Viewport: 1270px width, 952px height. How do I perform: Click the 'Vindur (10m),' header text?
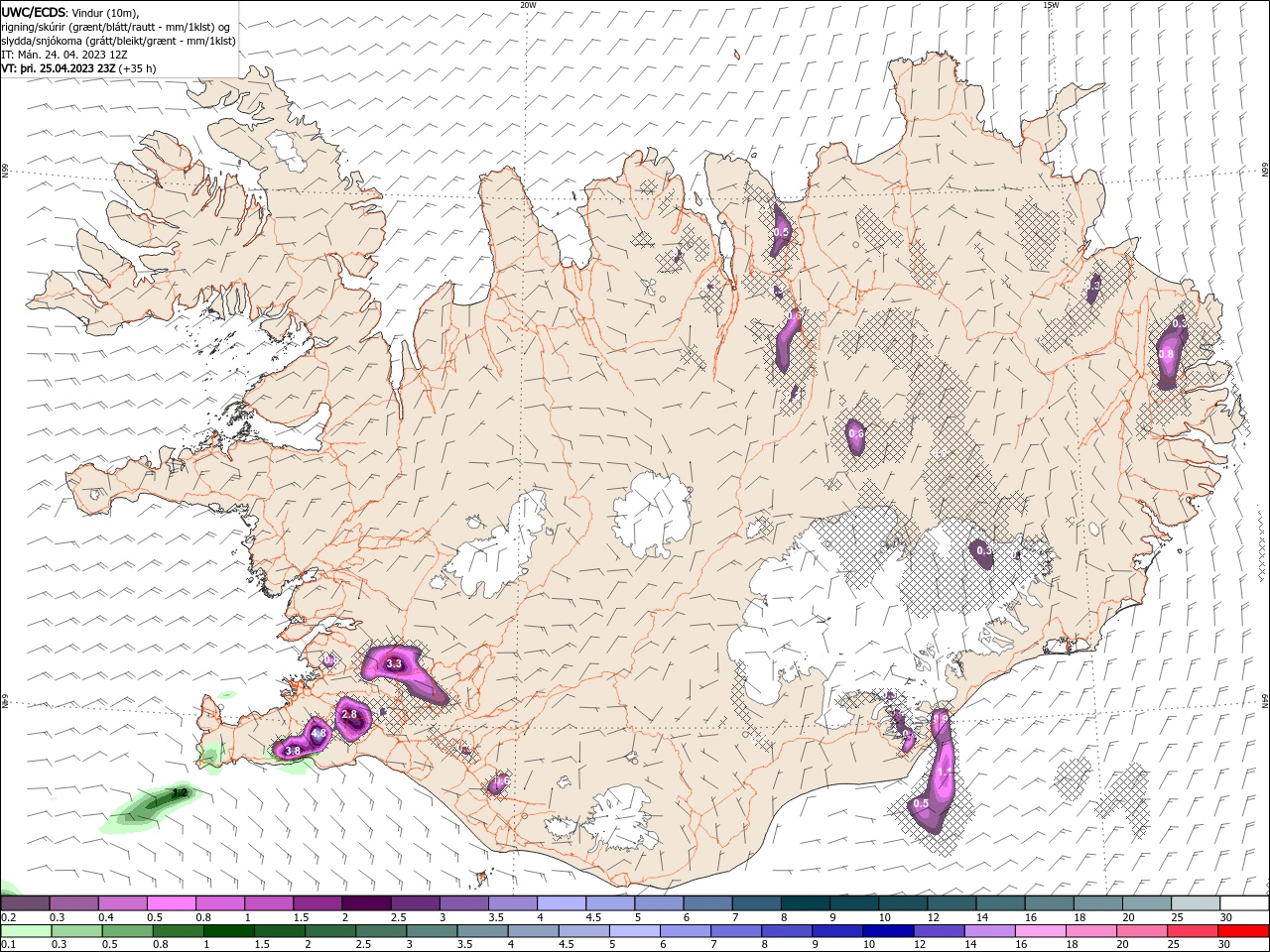(x=106, y=12)
